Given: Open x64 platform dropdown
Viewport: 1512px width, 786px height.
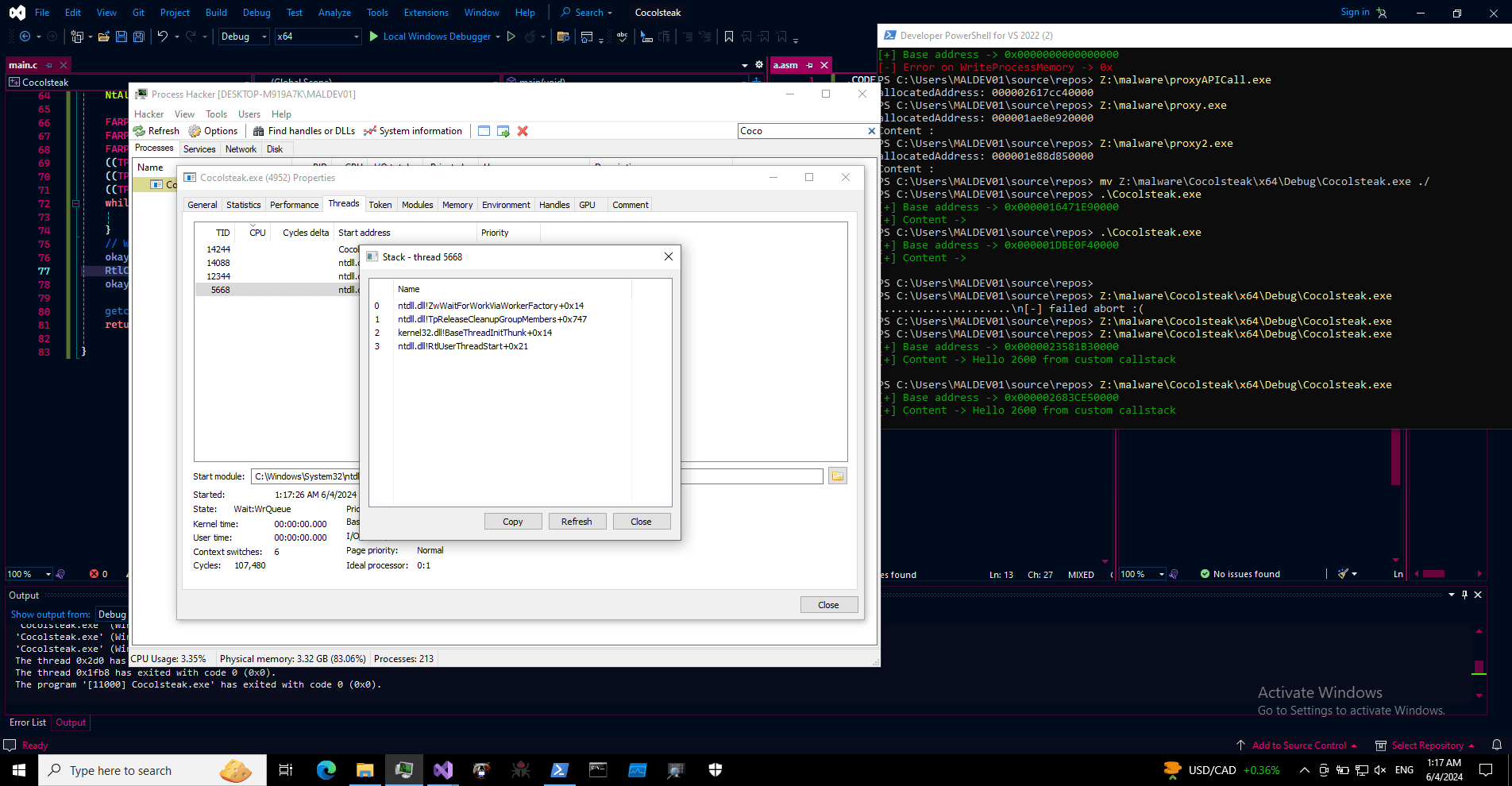Looking at the screenshot, I should tap(318, 37).
